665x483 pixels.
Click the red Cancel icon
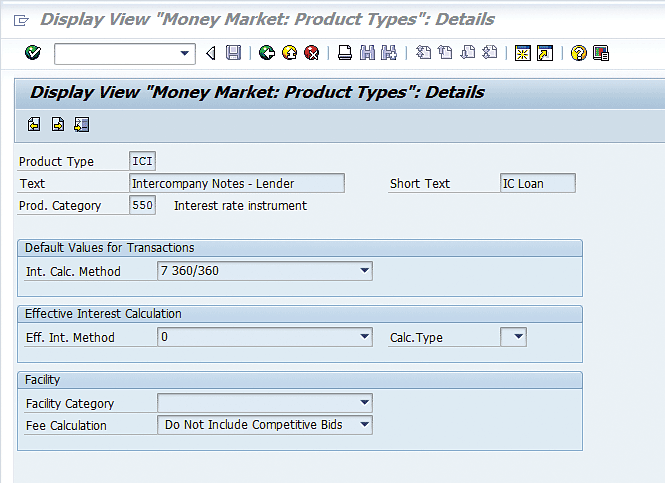[x=311, y=53]
